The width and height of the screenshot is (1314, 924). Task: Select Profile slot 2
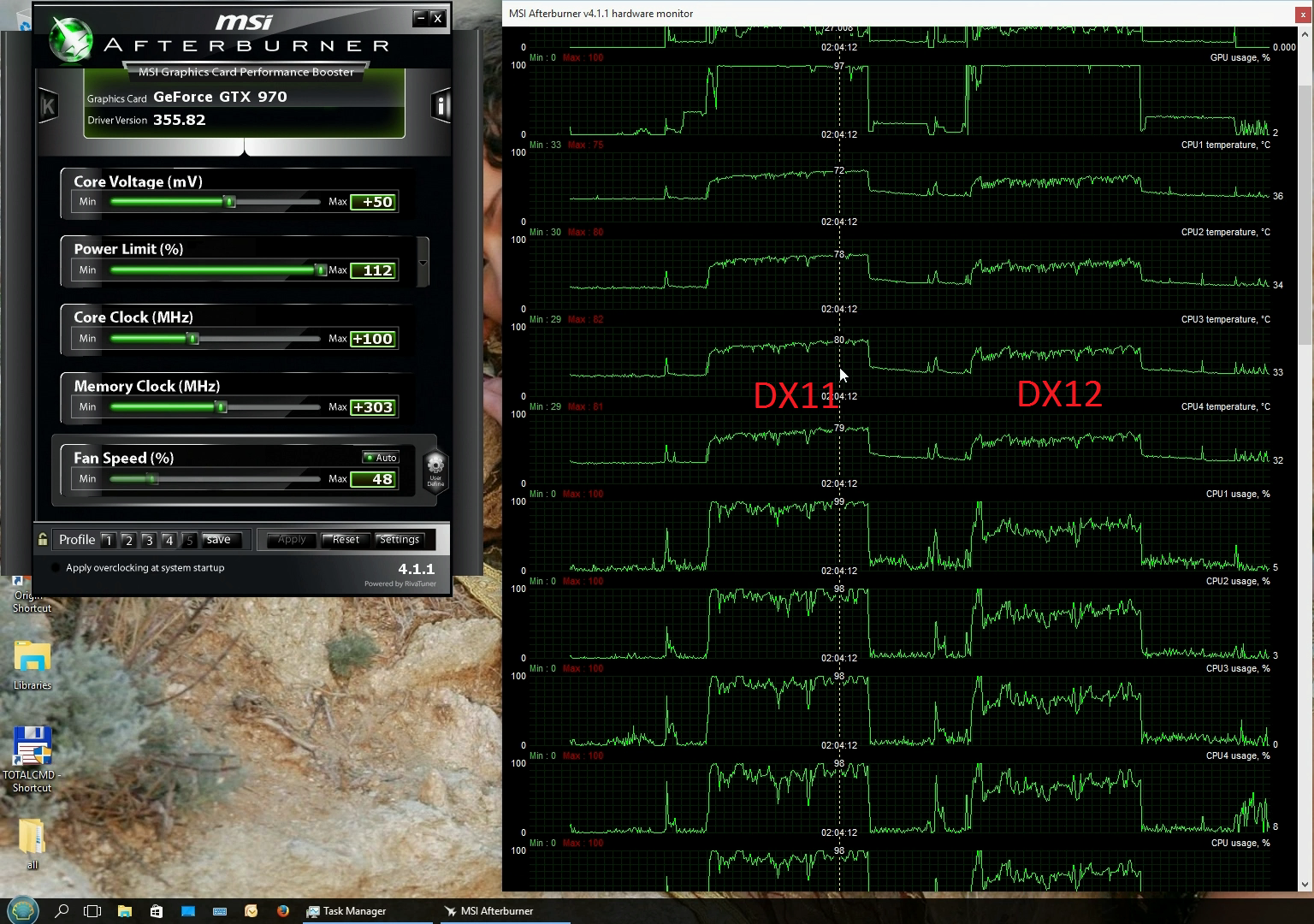(x=128, y=540)
